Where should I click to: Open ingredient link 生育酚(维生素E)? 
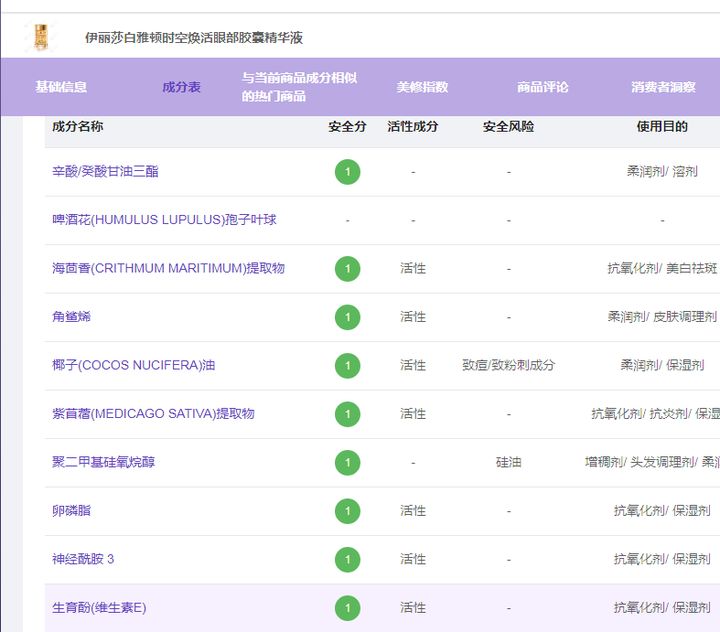[x=99, y=608]
